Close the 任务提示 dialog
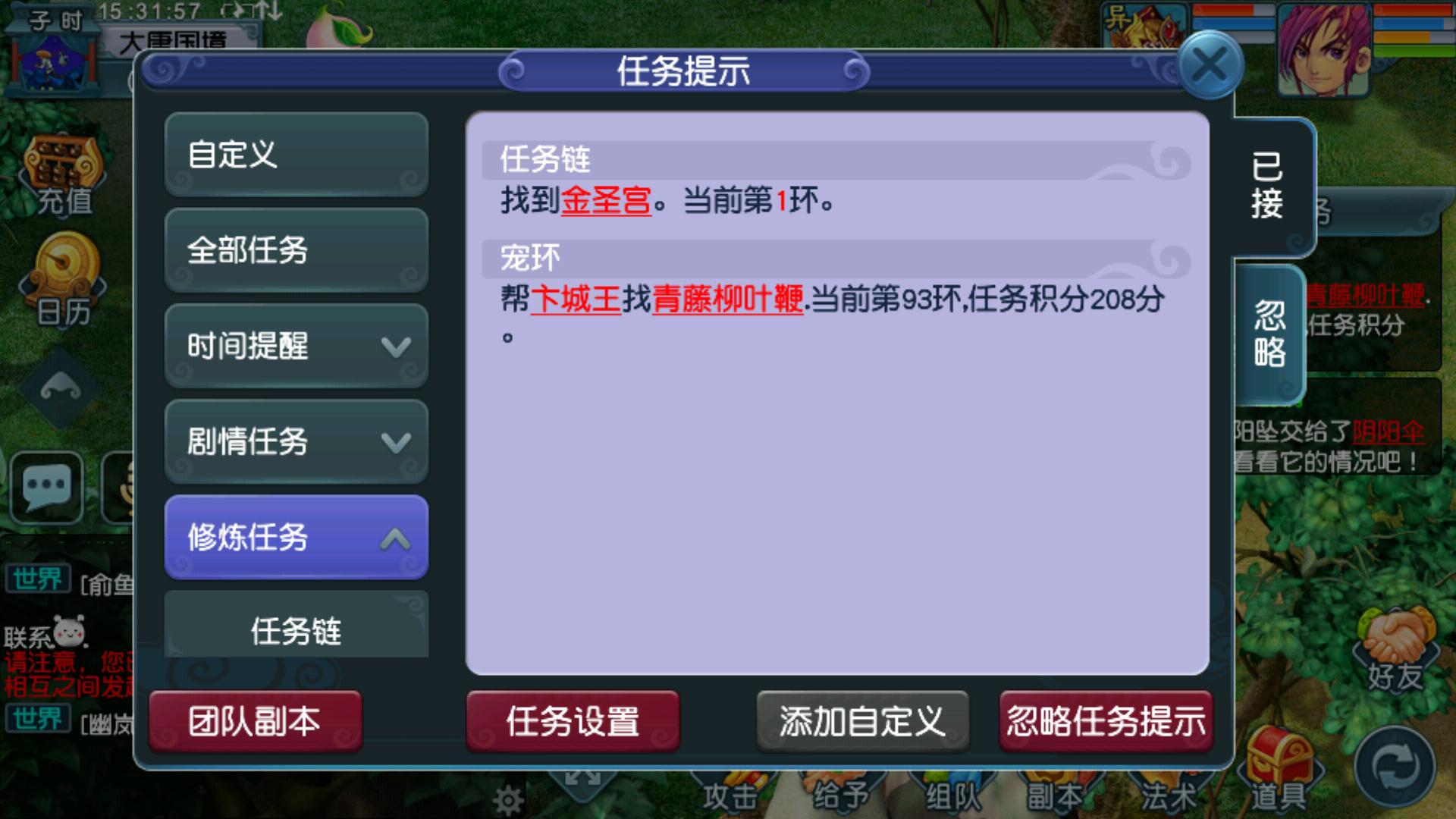Viewport: 1456px width, 819px height. (x=1210, y=65)
